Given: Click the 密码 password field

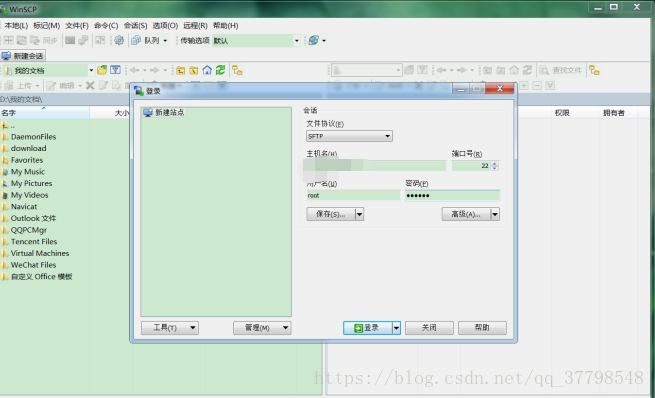Looking at the screenshot, I should tap(452, 195).
